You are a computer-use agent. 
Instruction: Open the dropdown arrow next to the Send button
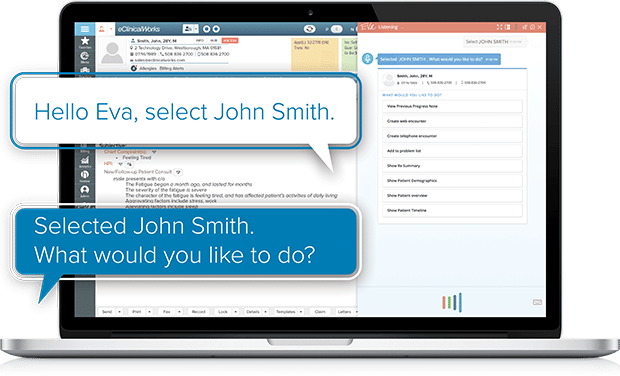click(x=119, y=312)
